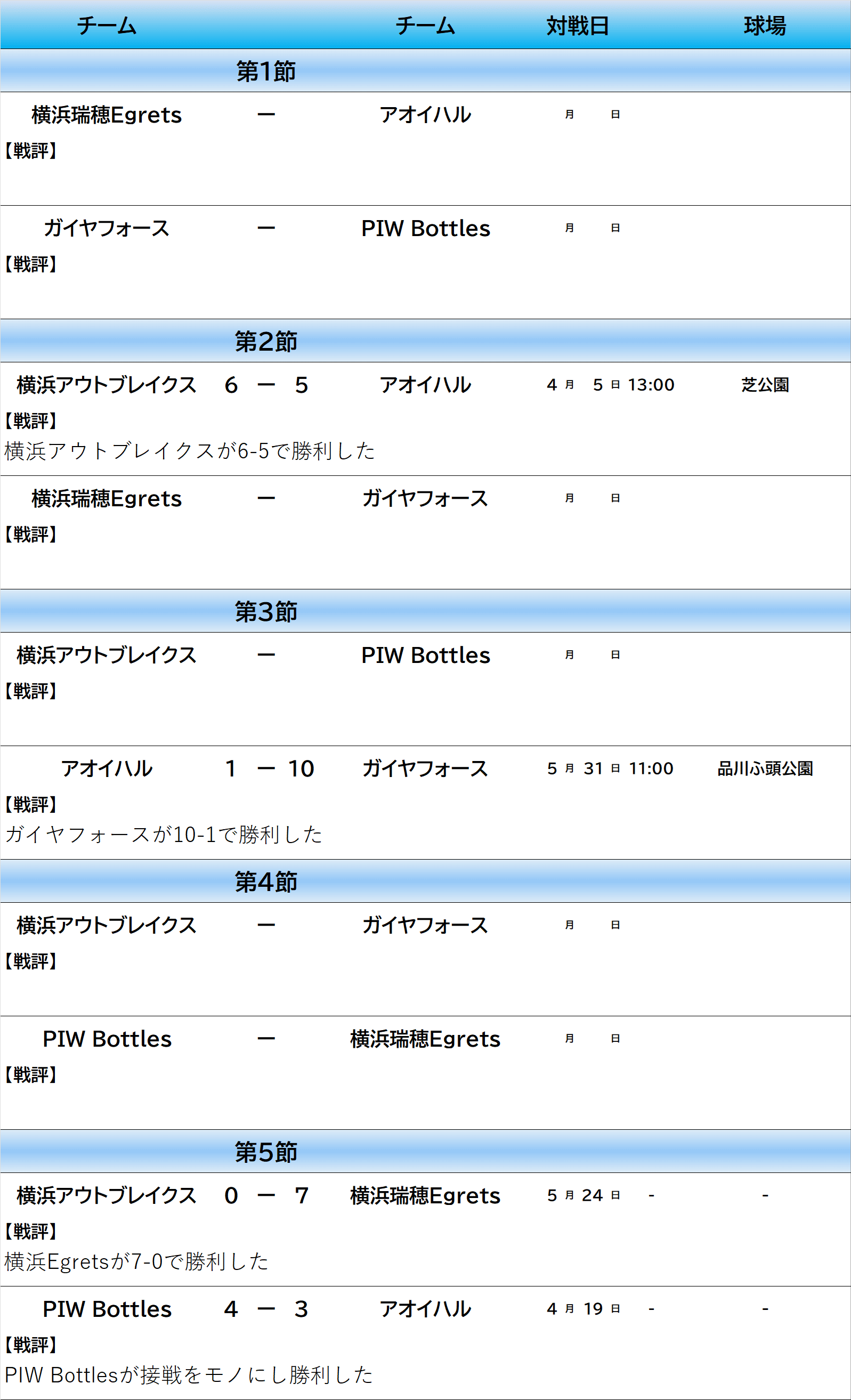Click the 11:00 game time cell
851x1400 pixels.
651,768
